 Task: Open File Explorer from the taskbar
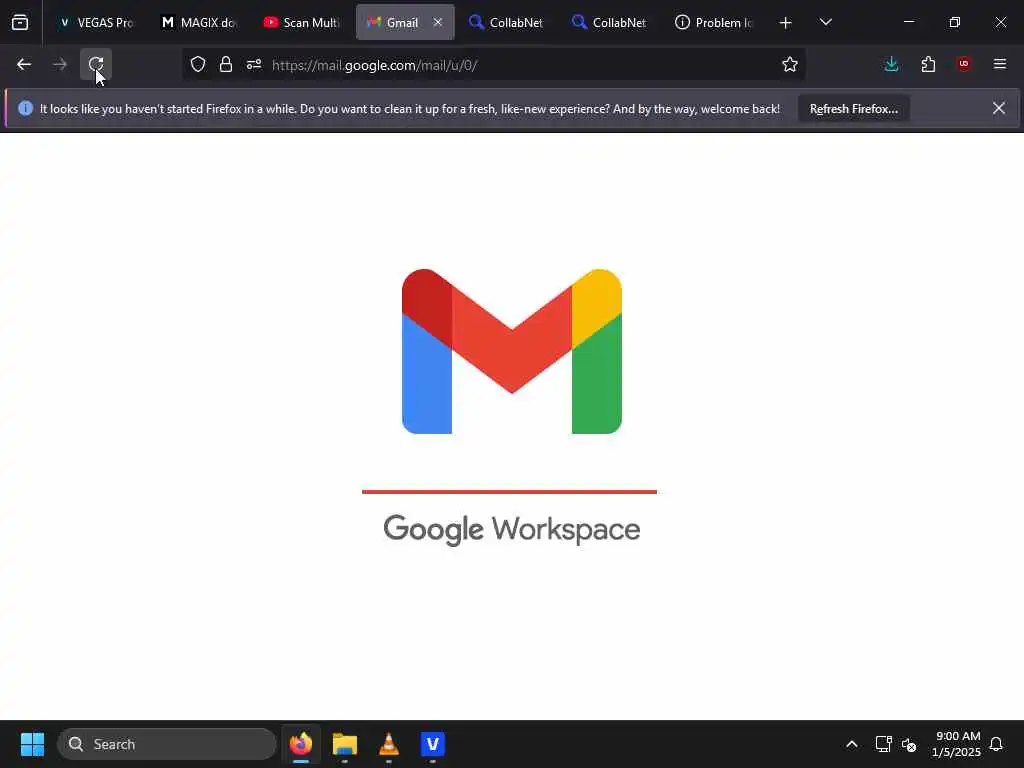click(x=345, y=744)
